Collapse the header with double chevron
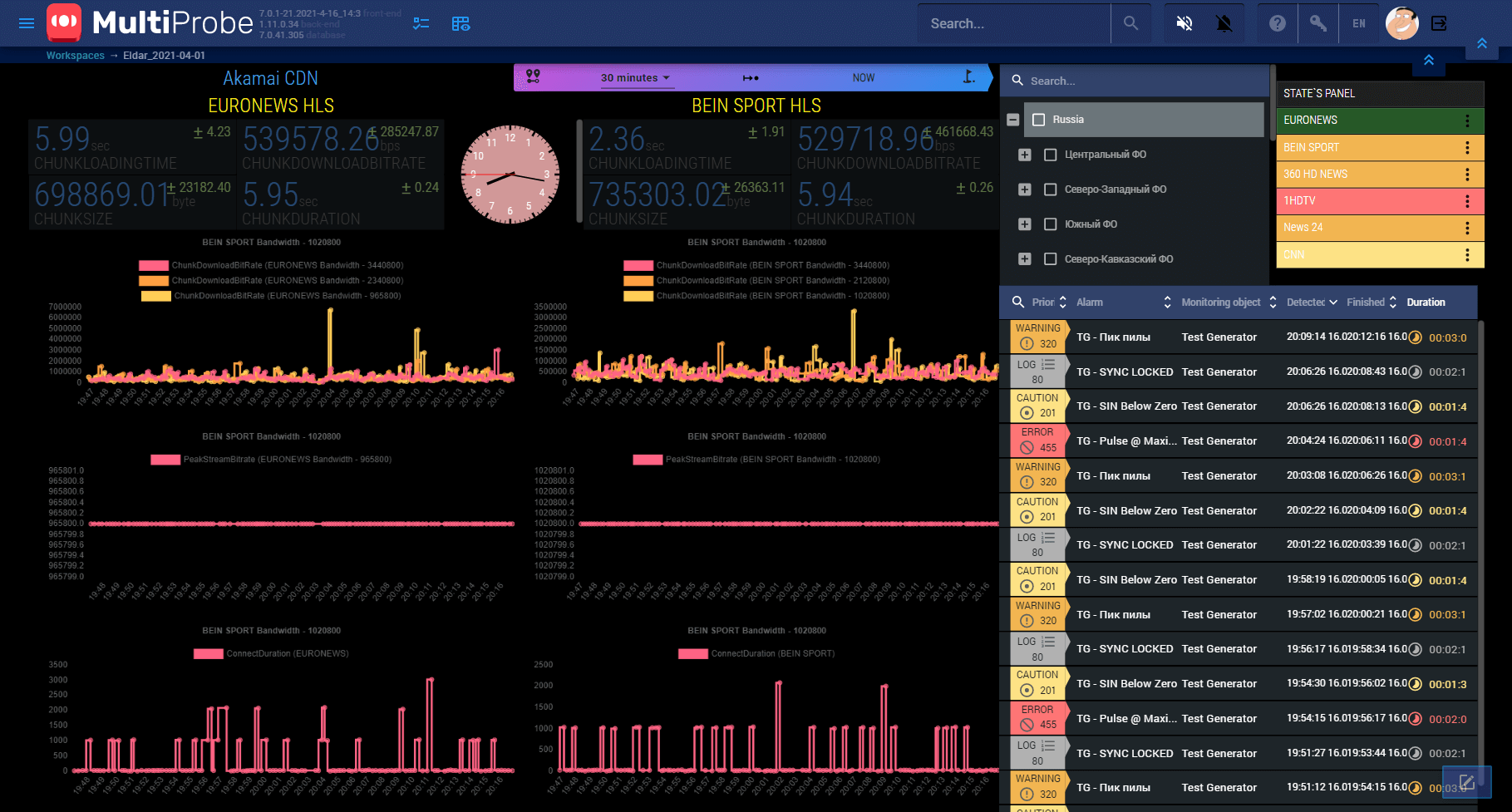This screenshot has width=1512, height=812. click(1482, 43)
